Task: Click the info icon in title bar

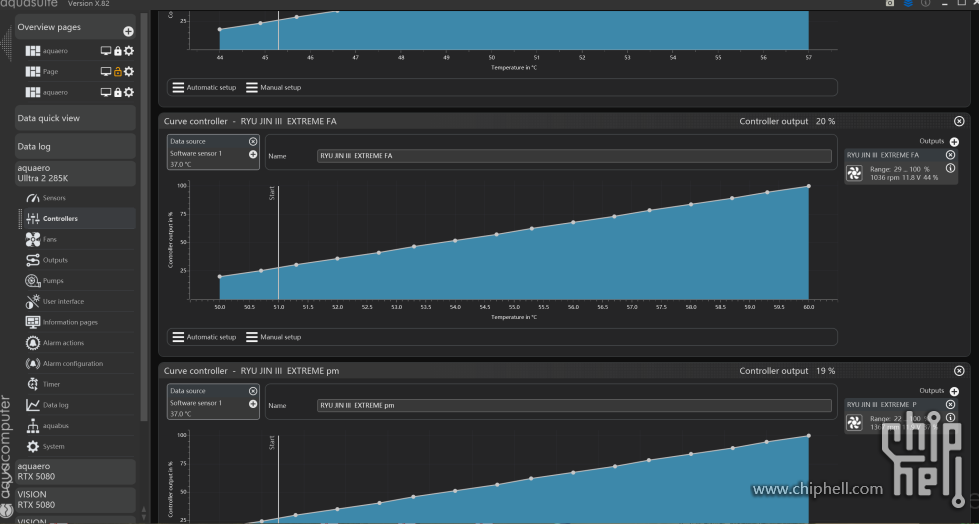Action: (x=926, y=3)
